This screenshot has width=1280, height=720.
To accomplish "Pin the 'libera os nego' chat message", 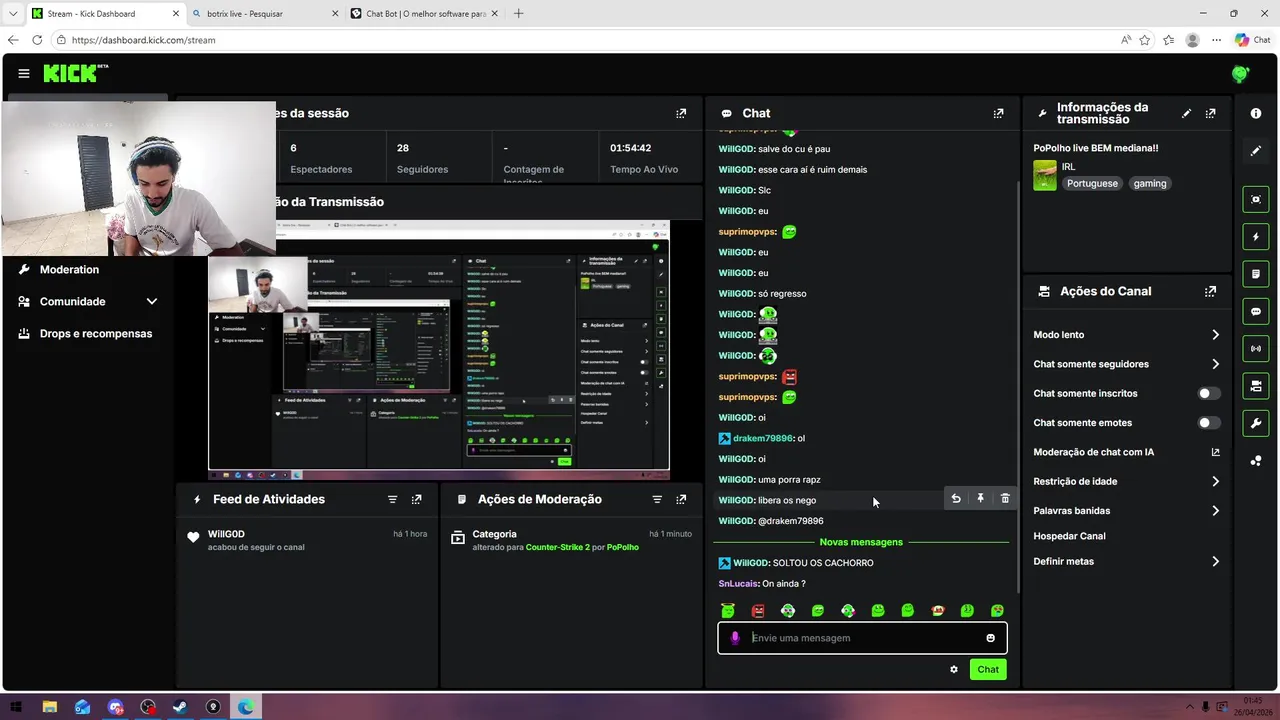I will point(981,499).
